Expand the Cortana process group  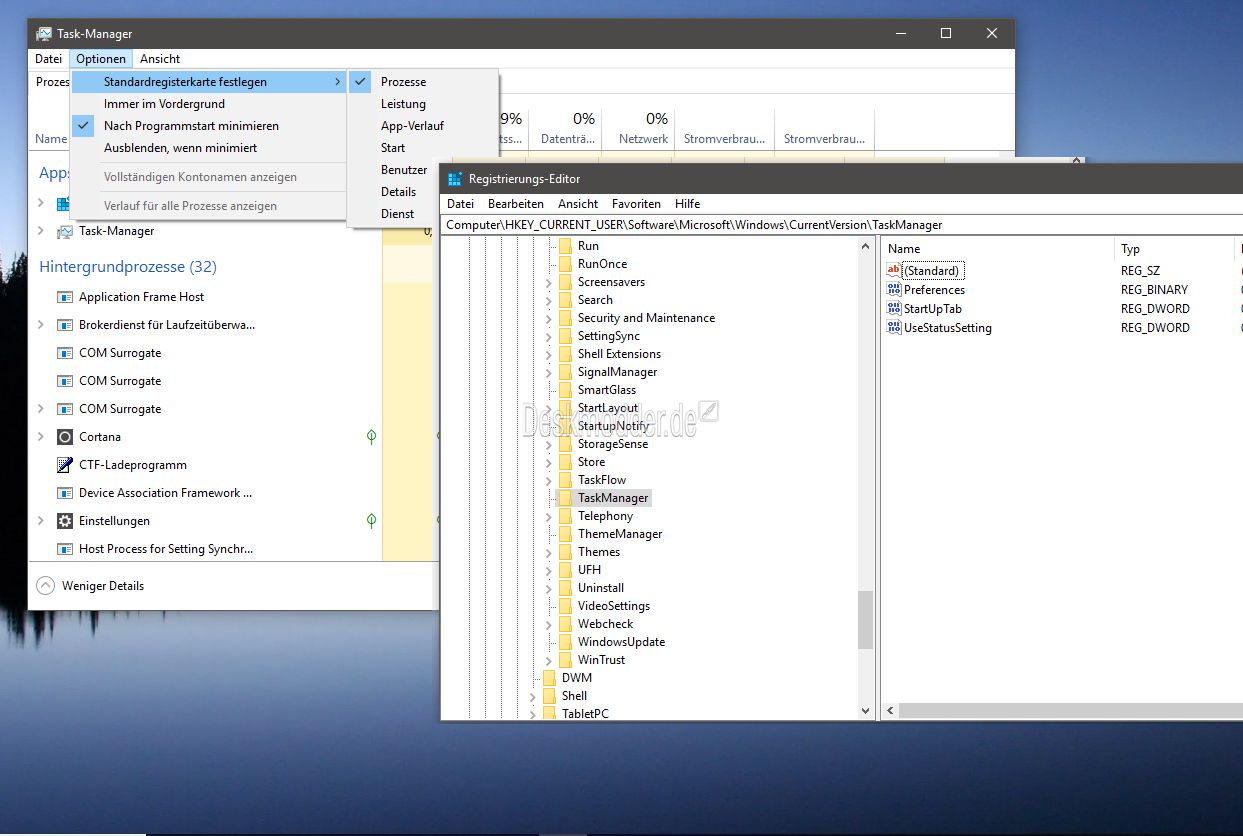41,437
